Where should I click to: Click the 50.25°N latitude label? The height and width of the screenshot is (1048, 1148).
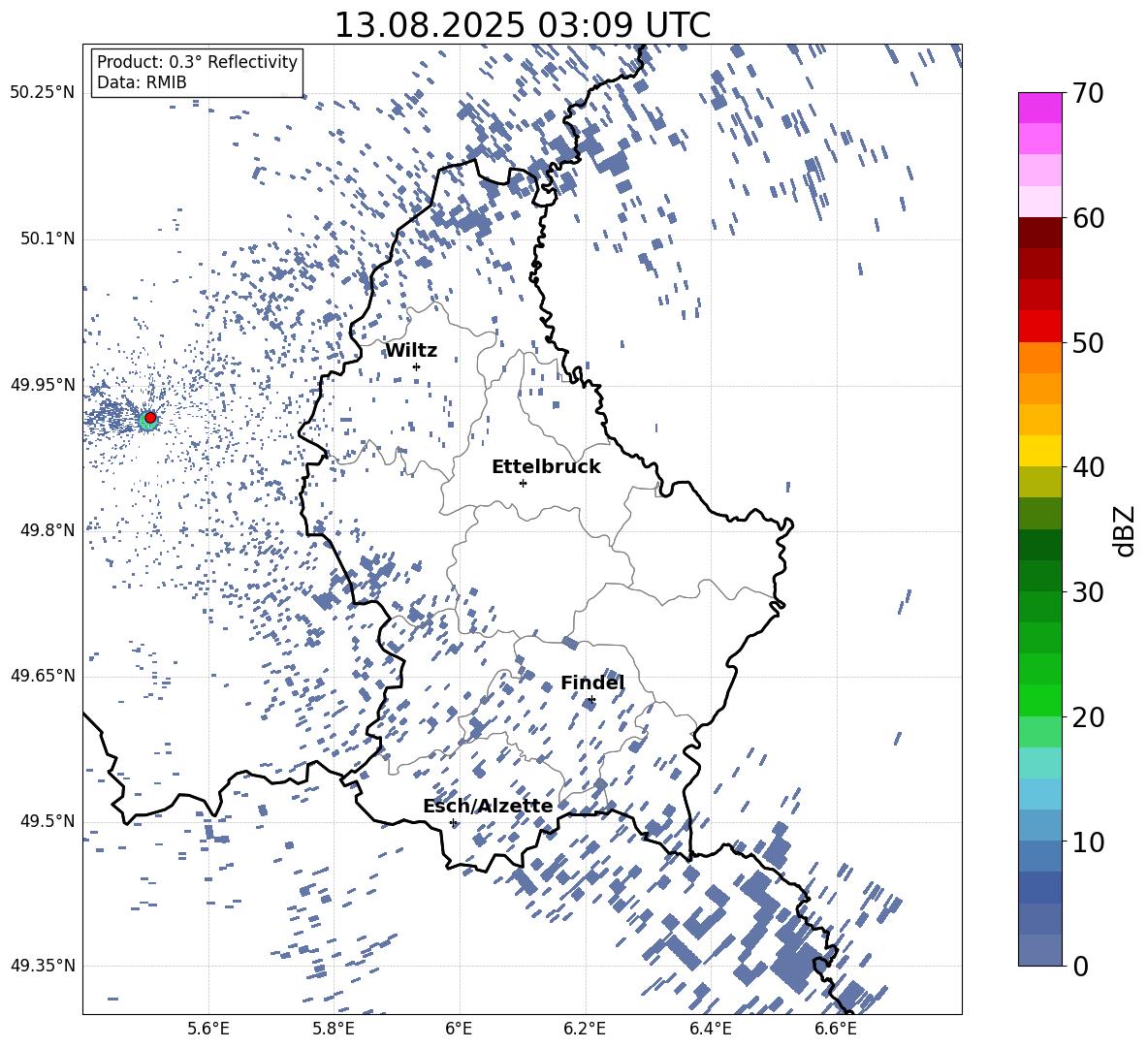(43, 93)
